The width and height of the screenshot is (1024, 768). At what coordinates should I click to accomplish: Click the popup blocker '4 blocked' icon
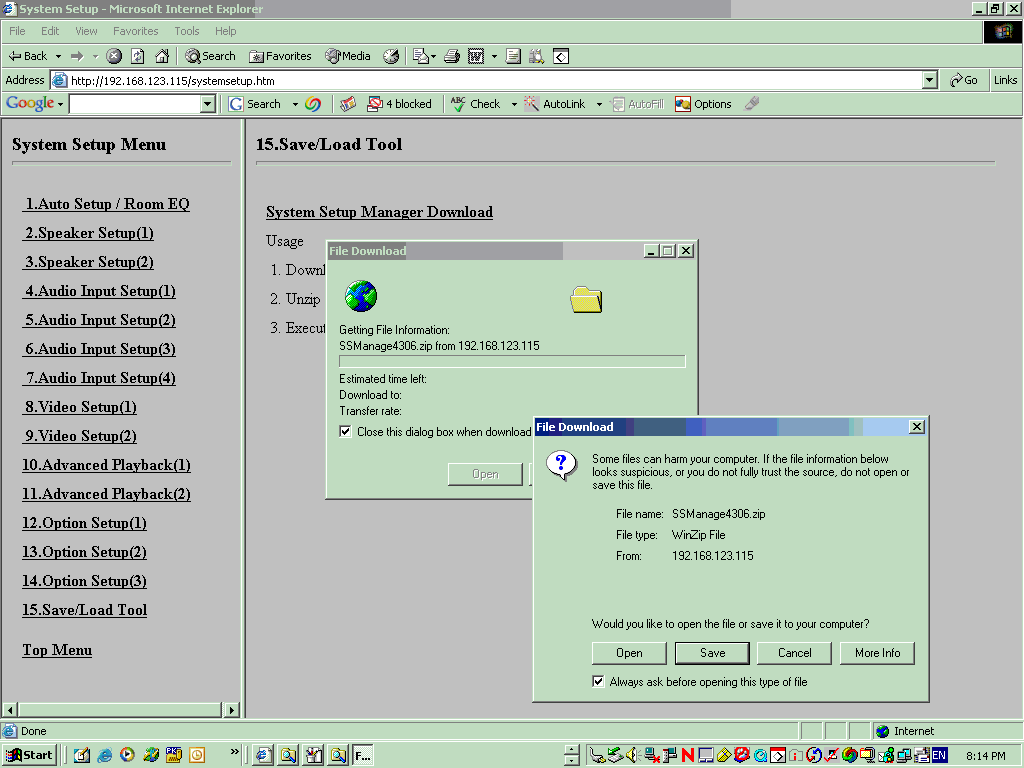[x=399, y=104]
